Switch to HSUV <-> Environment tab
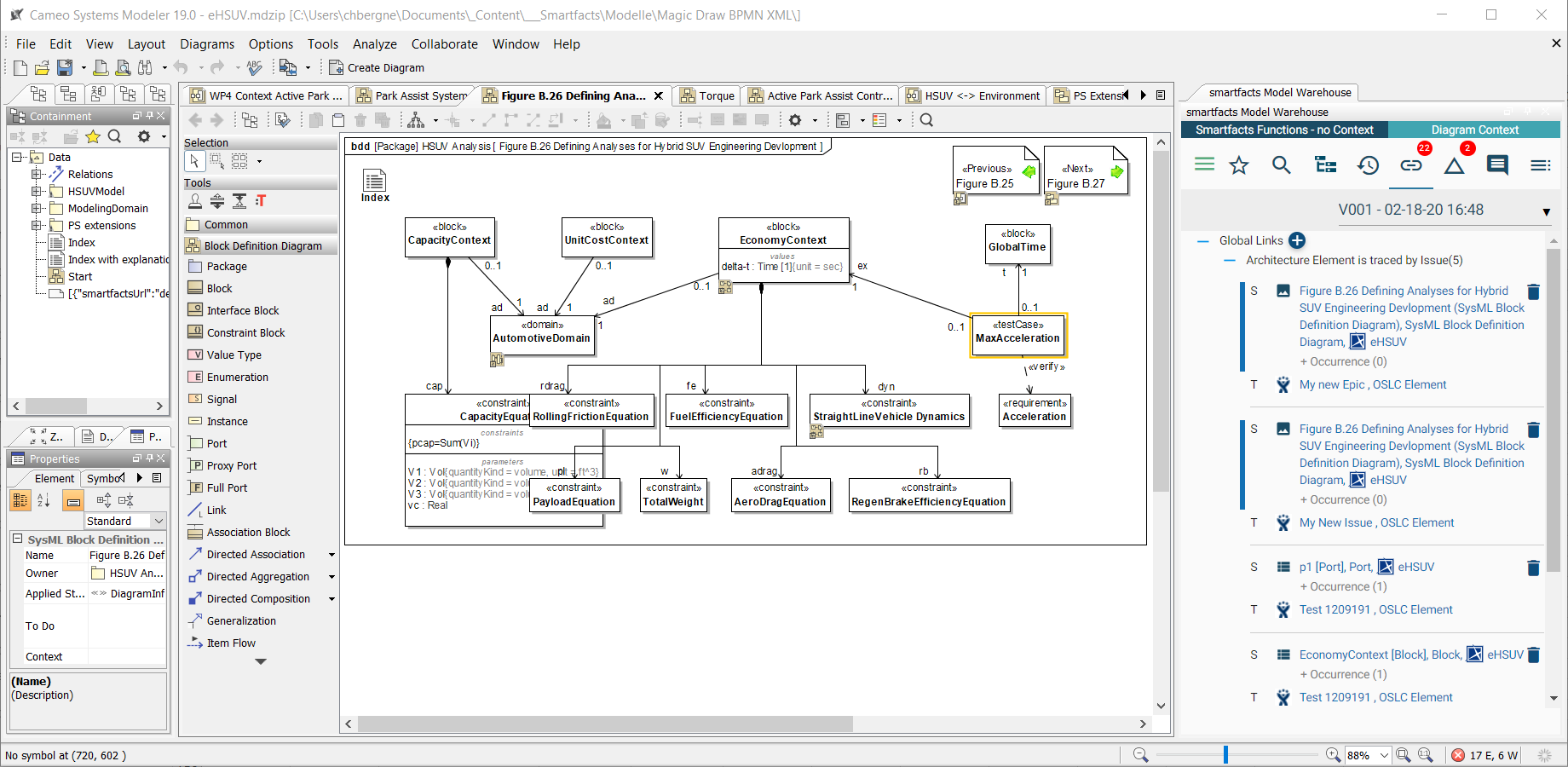 [x=973, y=95]
